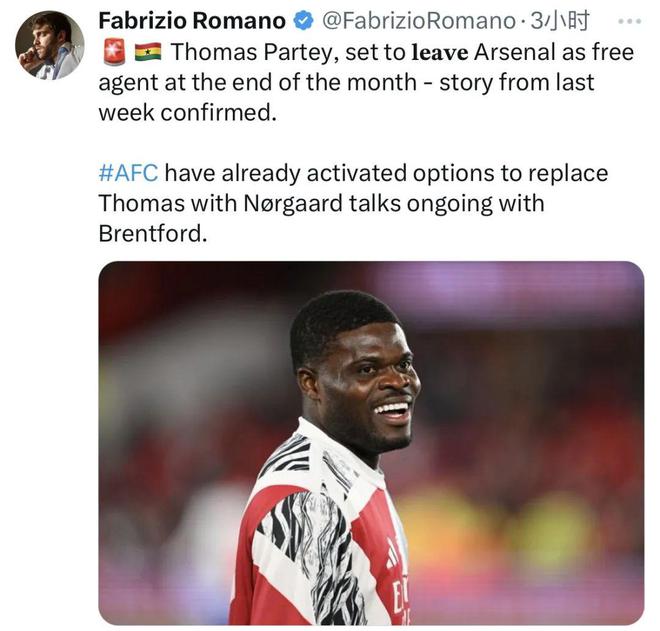Click the Ghana flag emoji

click(148, 53)
